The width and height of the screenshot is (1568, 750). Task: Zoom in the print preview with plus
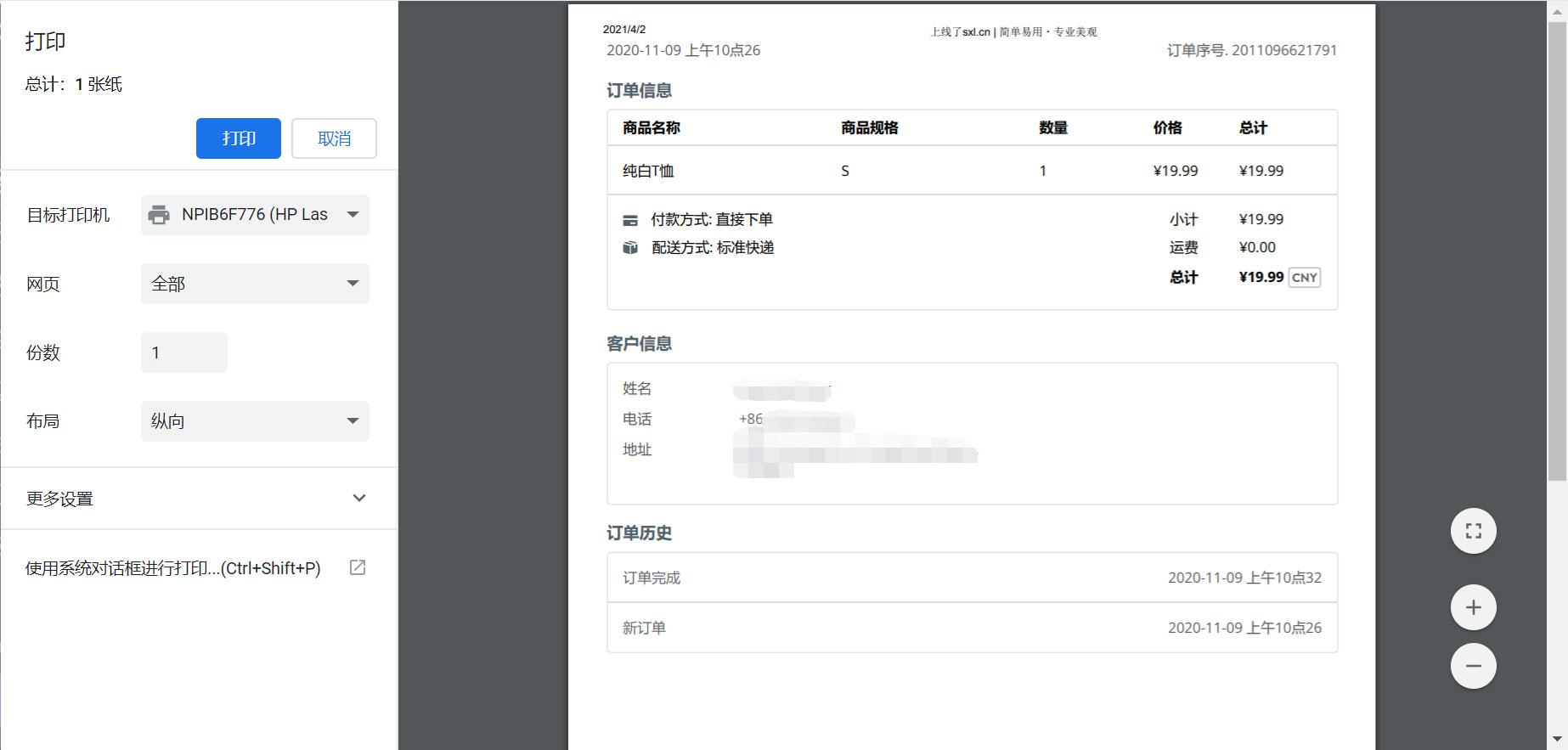pyautogui.click(x=1474, y=607)
